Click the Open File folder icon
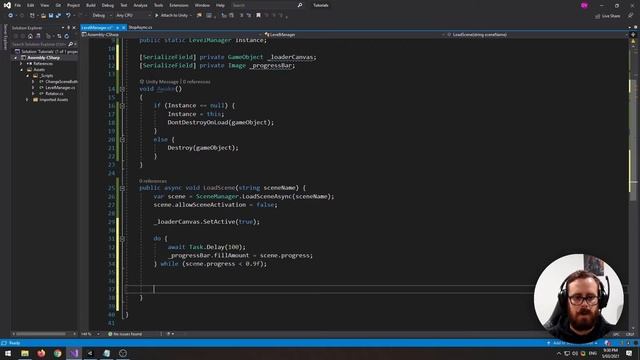The width and height of the screenshot is (640, 360). tap(43, 16)
